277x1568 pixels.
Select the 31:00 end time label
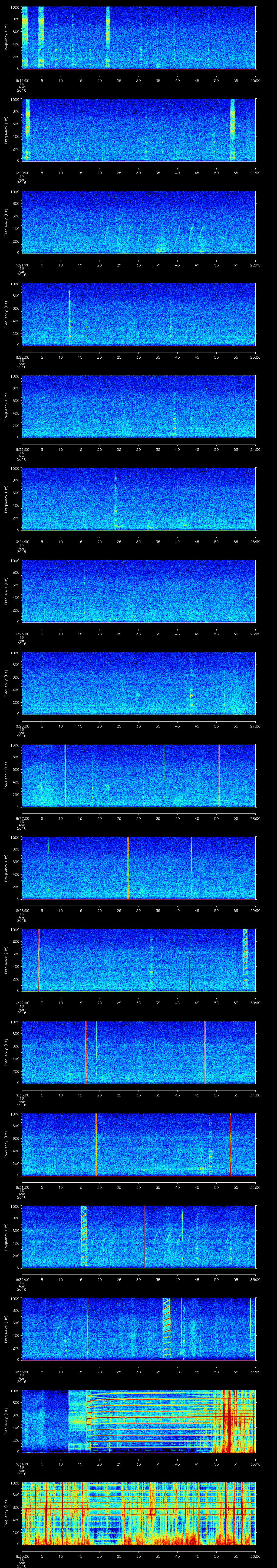click(255, 1095)
